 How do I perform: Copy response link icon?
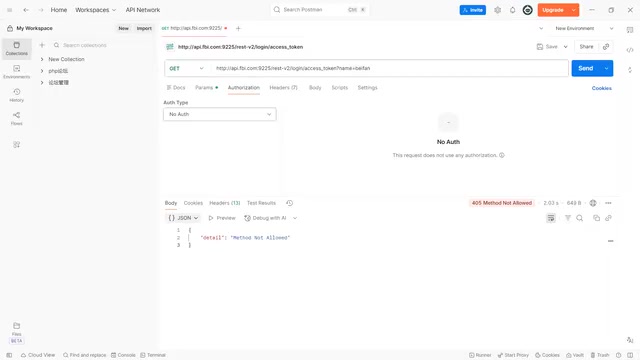click(608, 218)
